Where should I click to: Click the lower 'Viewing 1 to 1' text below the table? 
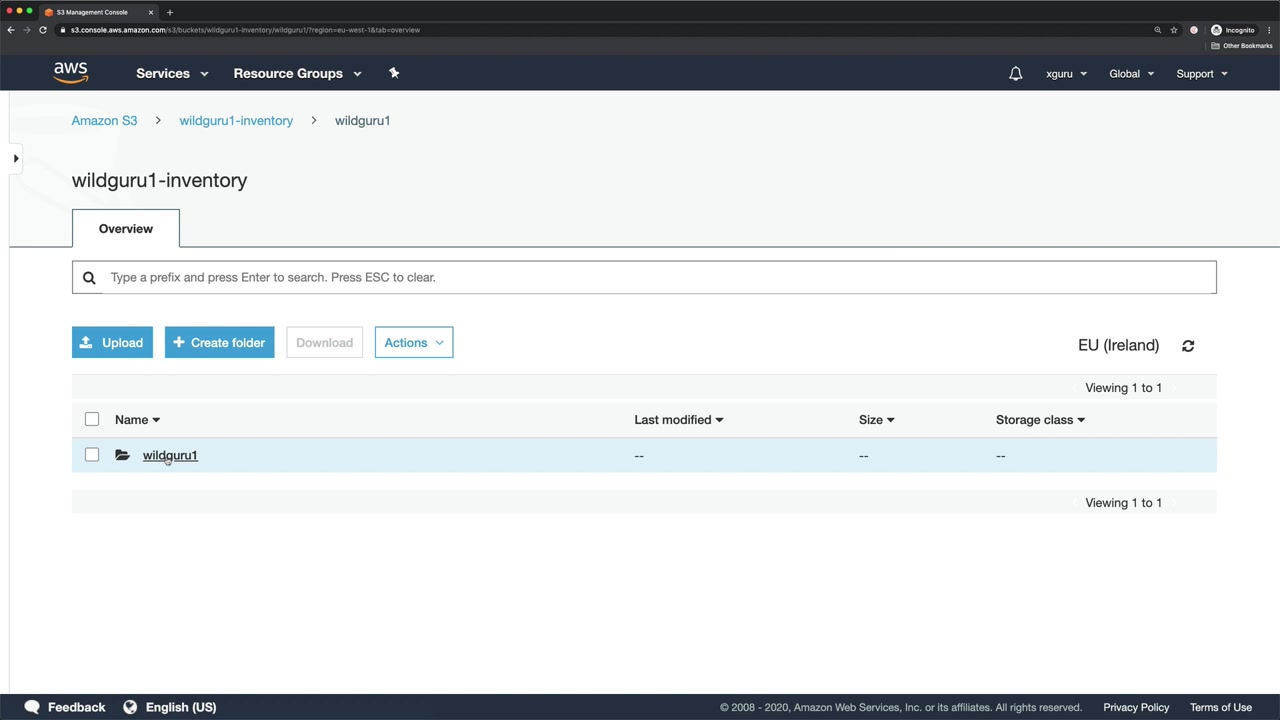click(x=1123, y=503)
